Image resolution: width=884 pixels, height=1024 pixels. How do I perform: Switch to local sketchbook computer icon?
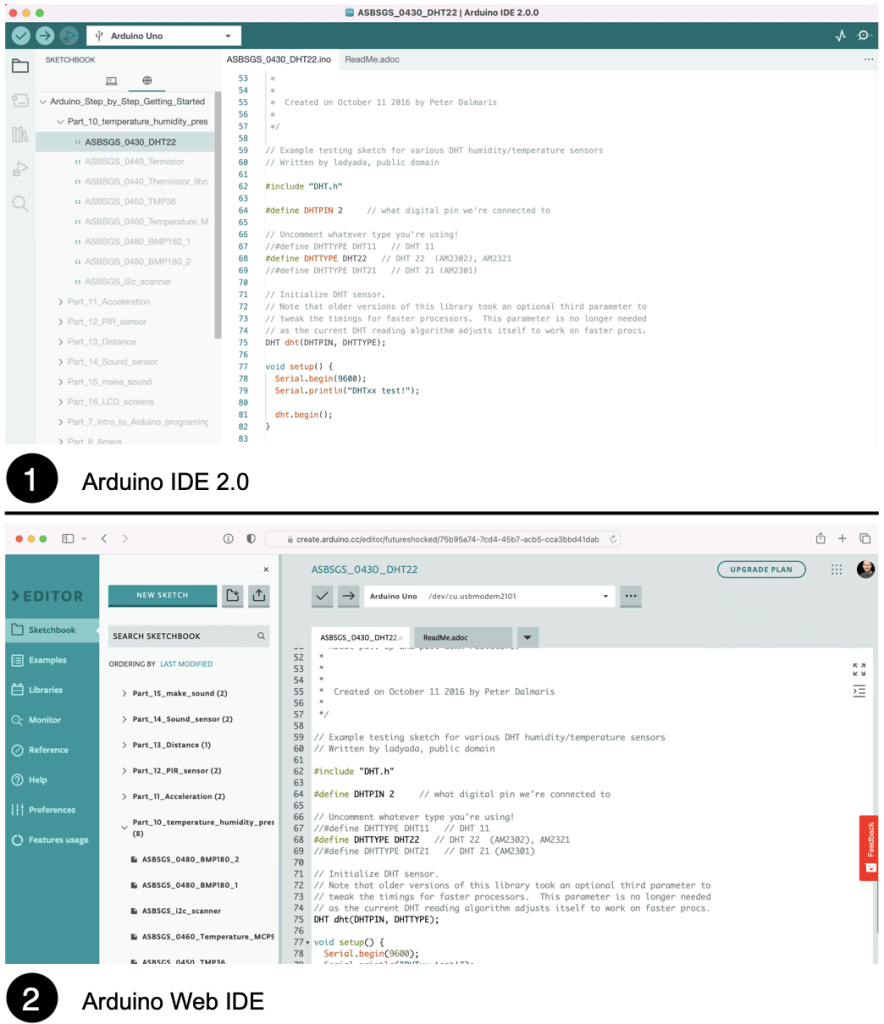[112, 81]
